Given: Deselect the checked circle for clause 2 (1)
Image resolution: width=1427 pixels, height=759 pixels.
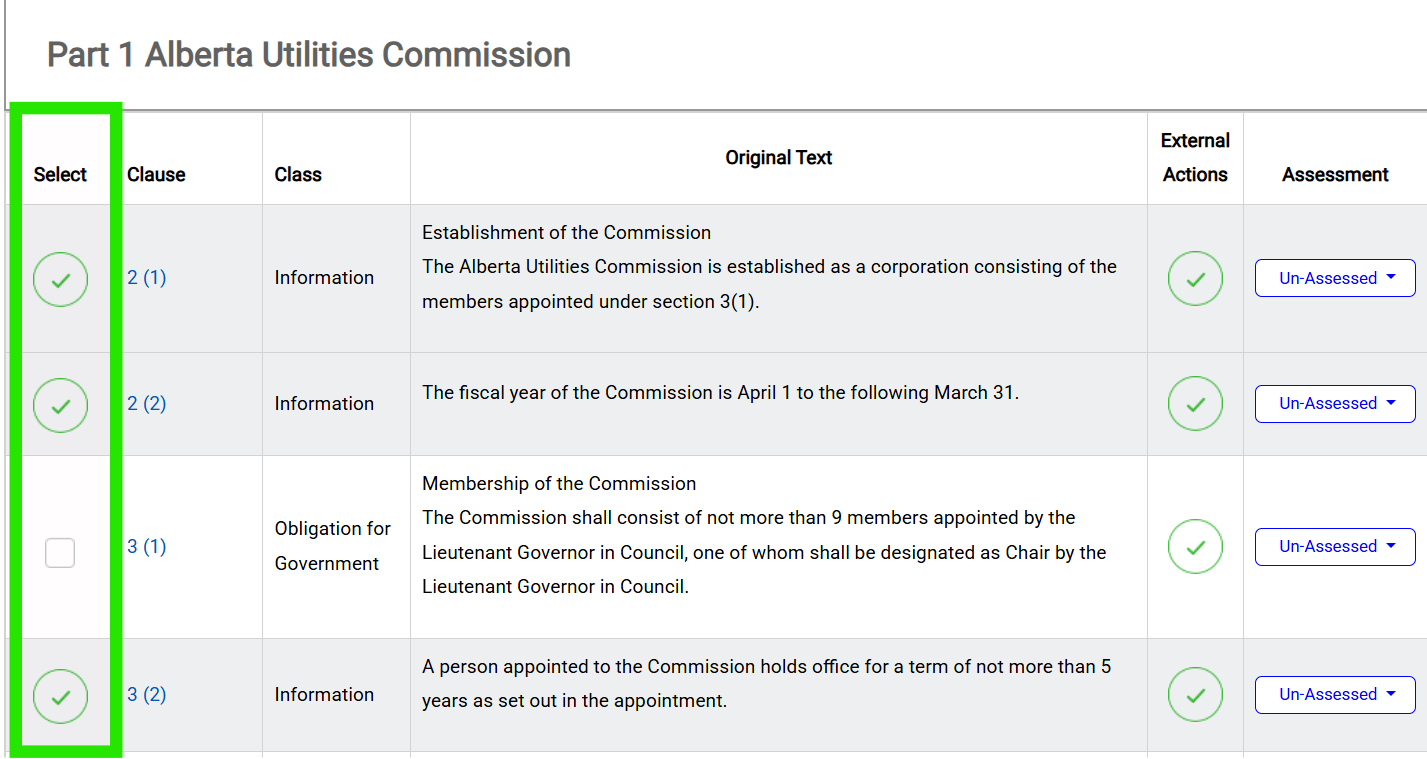Looking at the screenshot, I should click(60, 279).
